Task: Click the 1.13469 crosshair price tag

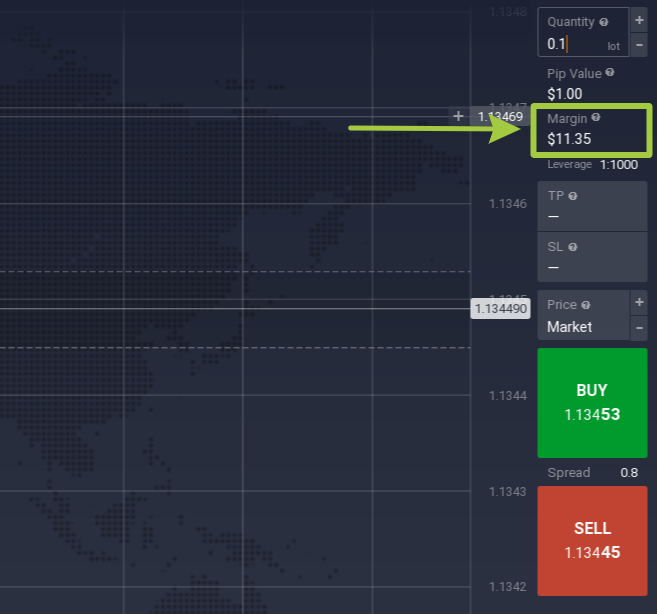Action: click(x=501, y=117)
